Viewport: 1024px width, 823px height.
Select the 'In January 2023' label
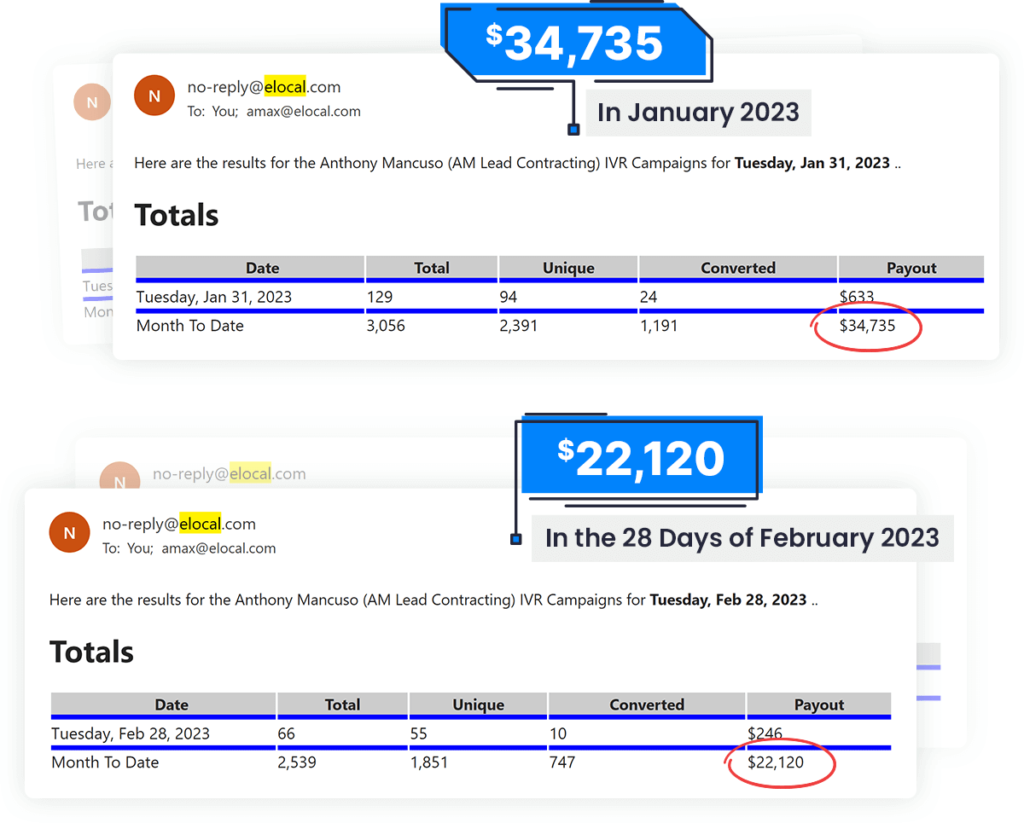pos(698,112)
